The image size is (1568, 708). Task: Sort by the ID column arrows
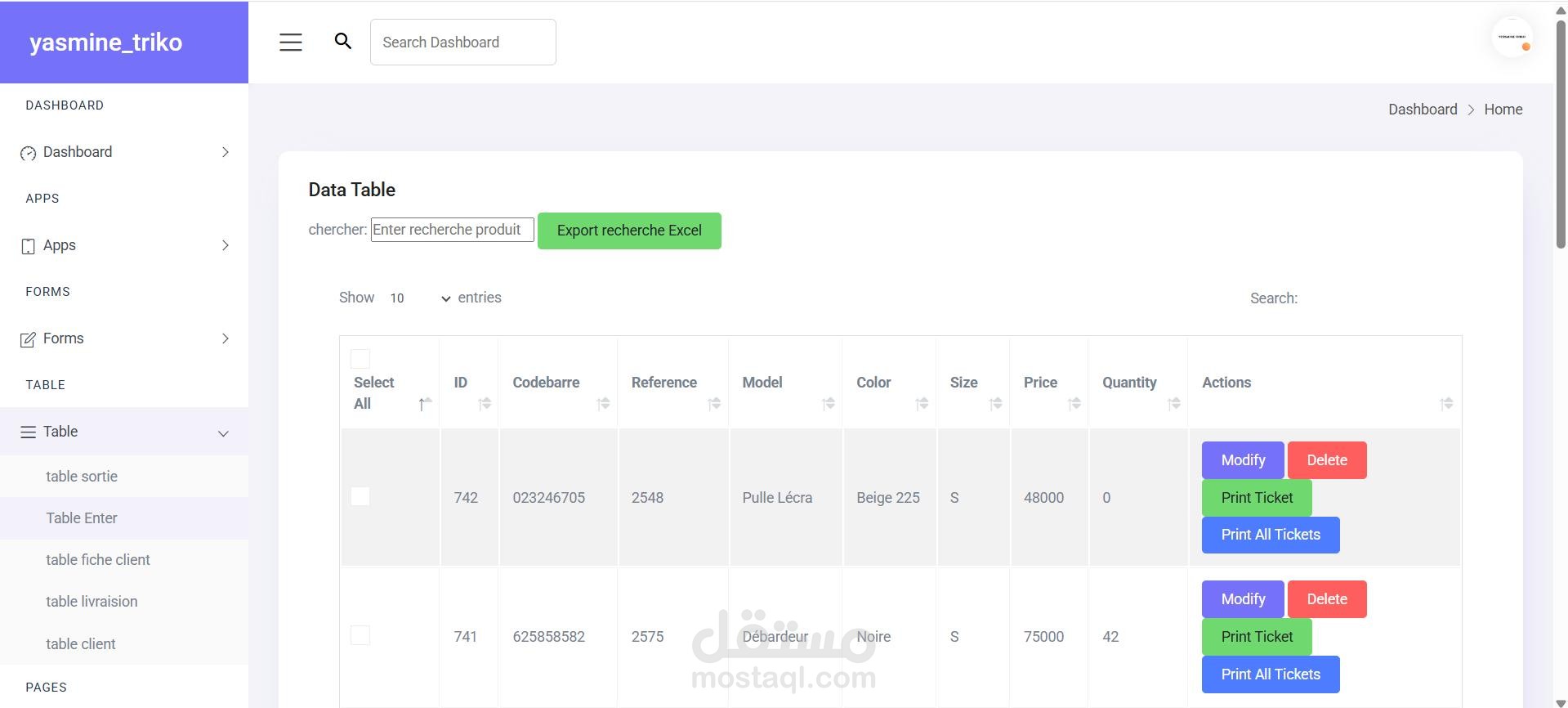[x=485, y=404]
